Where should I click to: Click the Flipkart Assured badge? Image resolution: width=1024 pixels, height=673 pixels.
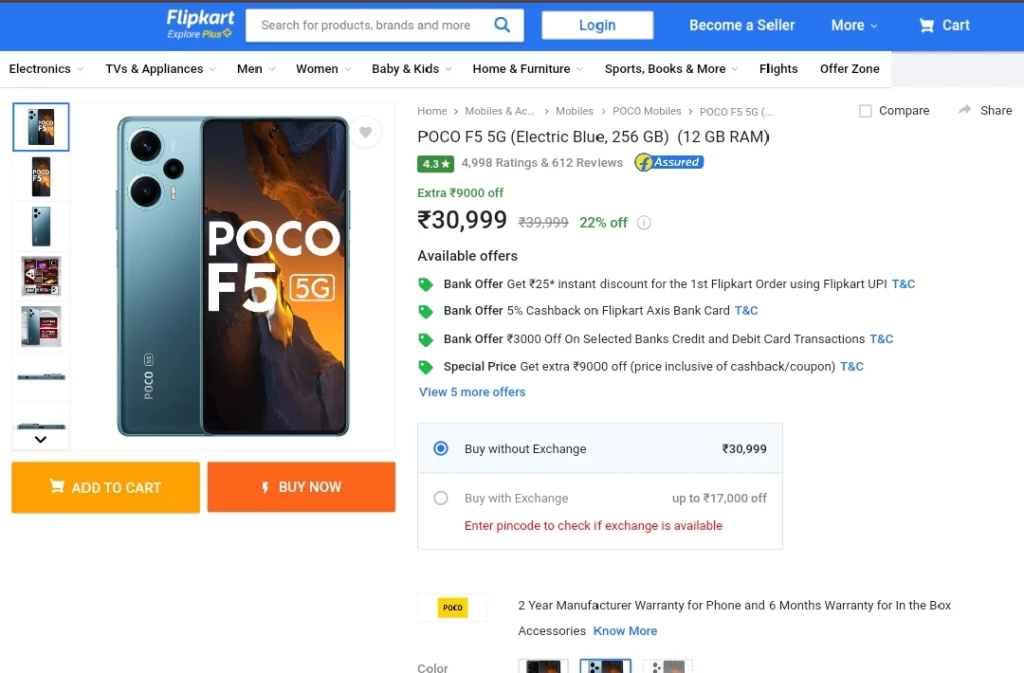[x=669, y=162]
